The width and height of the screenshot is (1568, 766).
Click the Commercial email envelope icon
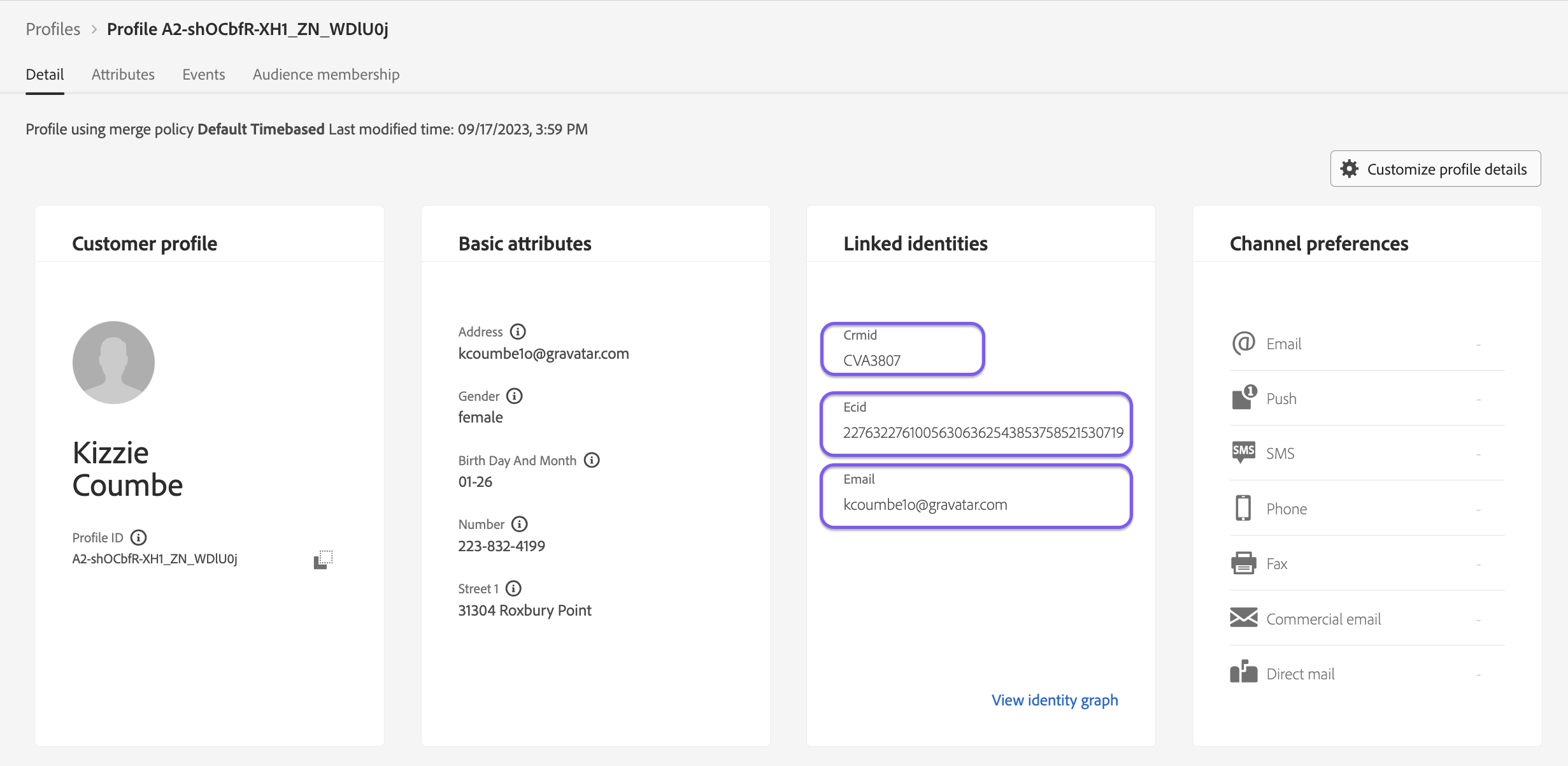tap(1243, 618)
